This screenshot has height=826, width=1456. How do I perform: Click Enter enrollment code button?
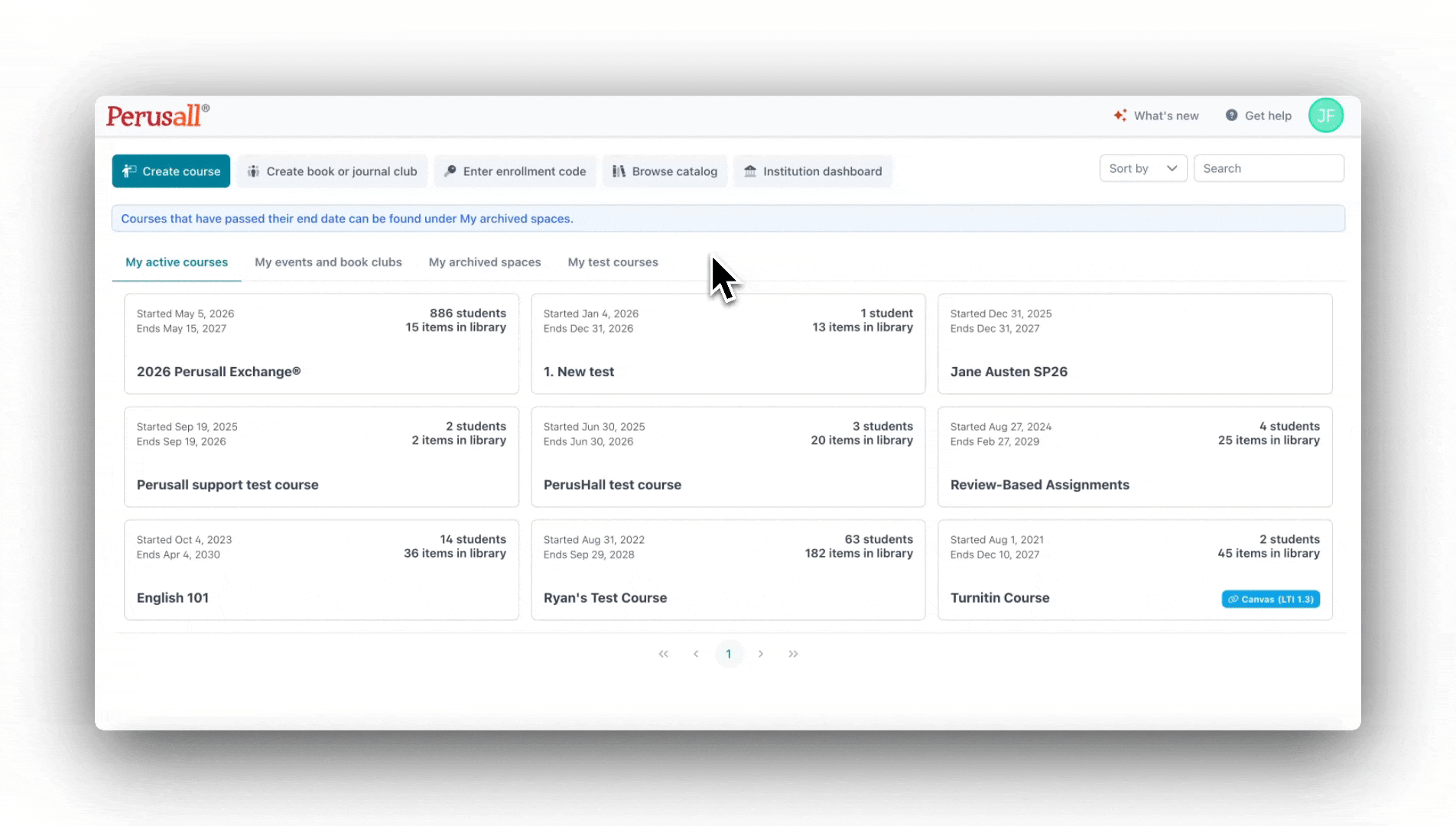coord(515,171)
